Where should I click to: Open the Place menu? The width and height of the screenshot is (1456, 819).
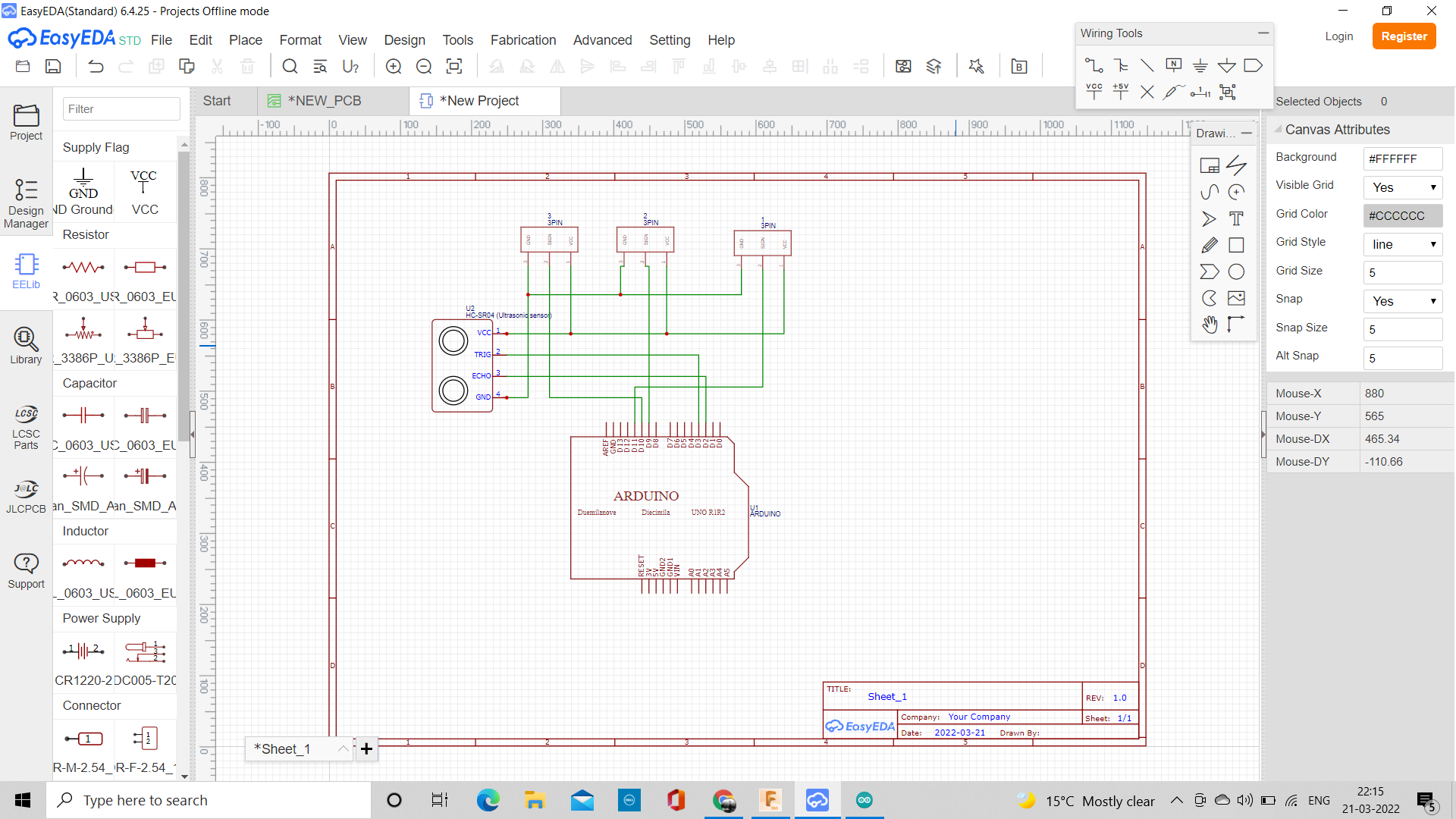pos(245,40)
